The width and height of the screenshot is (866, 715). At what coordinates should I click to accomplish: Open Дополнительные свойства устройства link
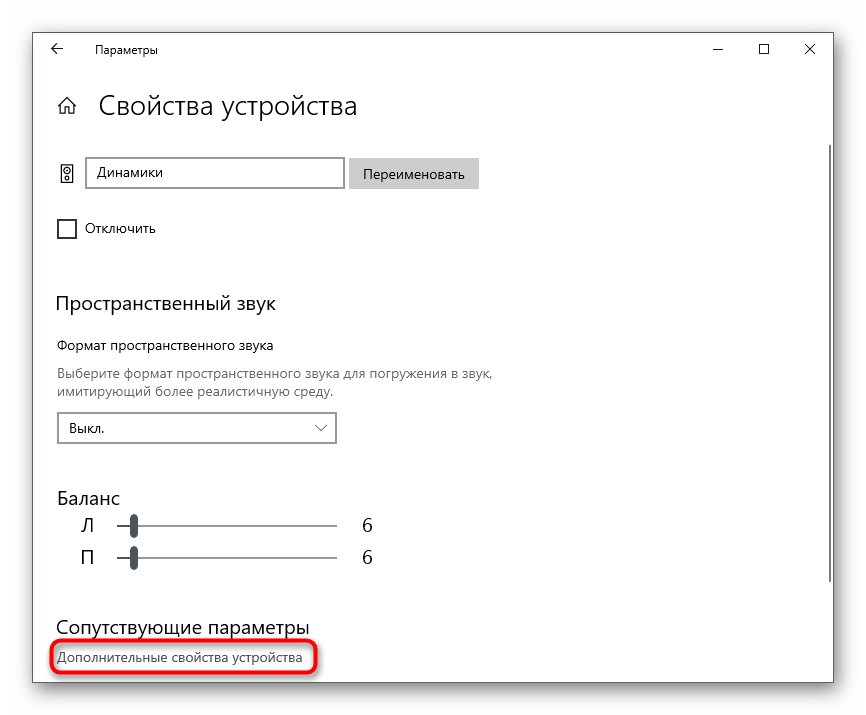(179, 657)
